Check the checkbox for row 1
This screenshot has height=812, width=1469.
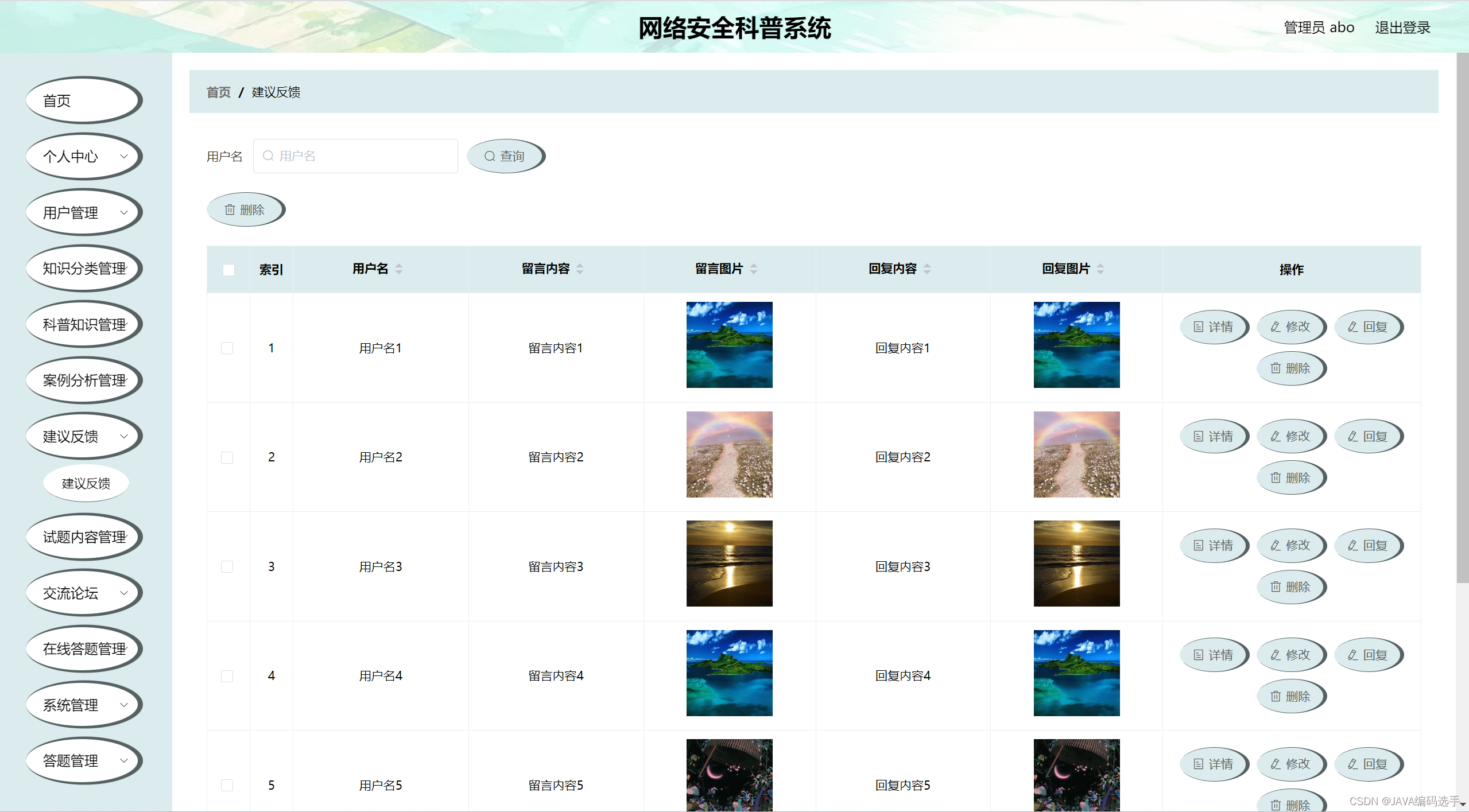(228, 348)
